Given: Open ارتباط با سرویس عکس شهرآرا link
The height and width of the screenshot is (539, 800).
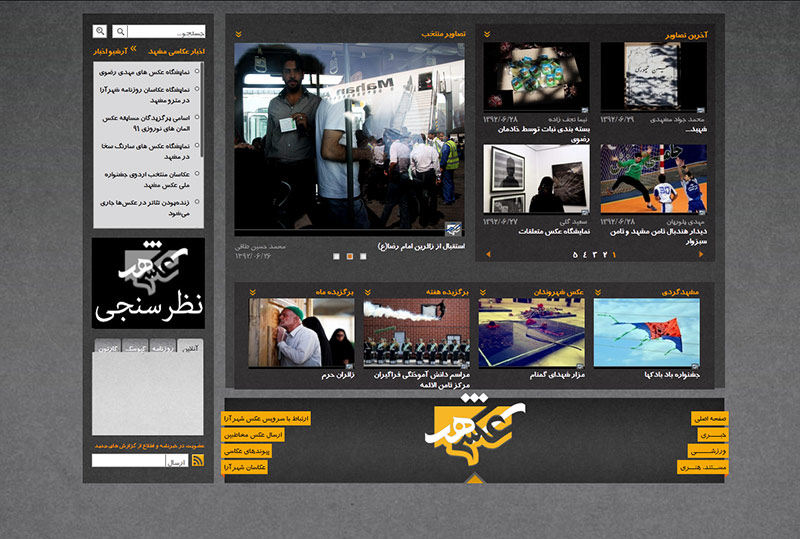Looking at the screenshot, I should [266, 419].
